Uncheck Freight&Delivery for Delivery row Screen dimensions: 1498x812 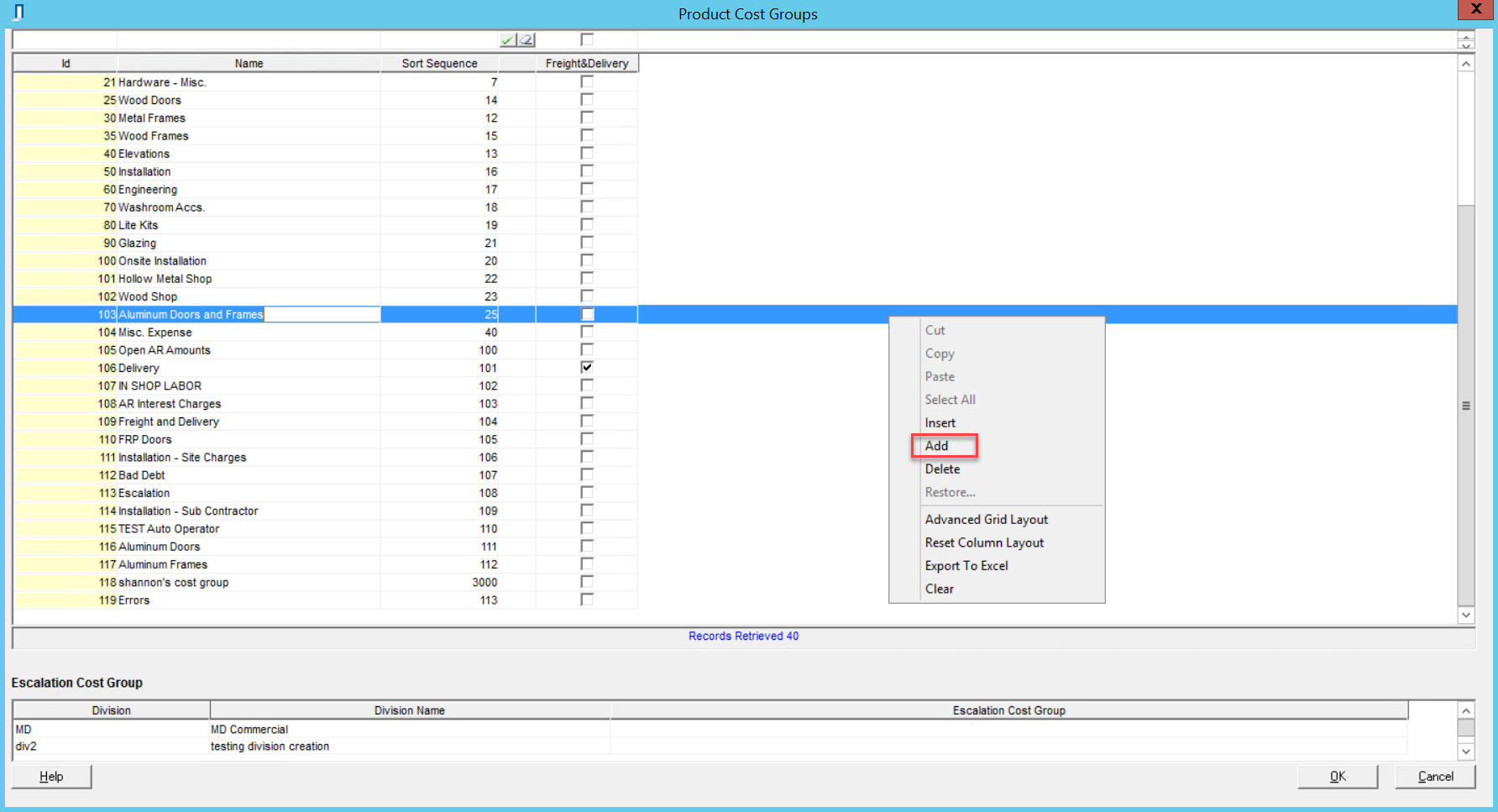point(587,368)
